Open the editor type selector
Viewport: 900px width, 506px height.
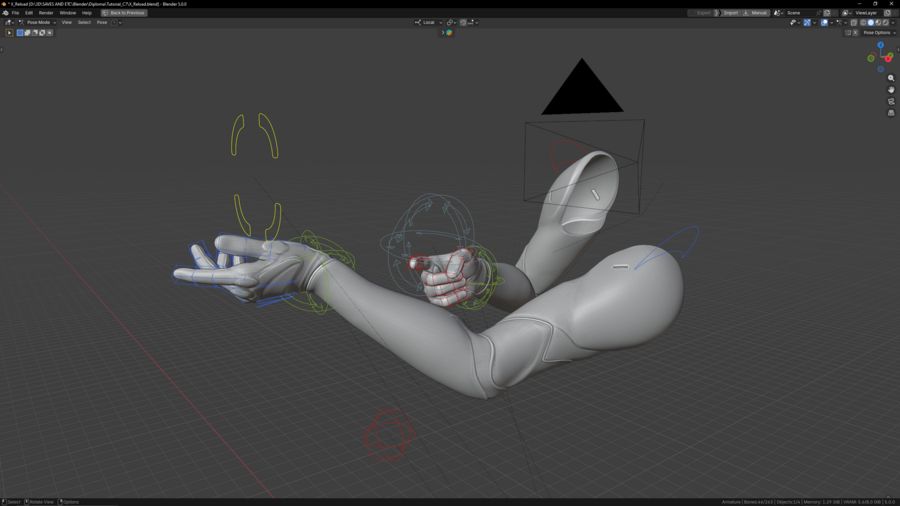[10, 22]
